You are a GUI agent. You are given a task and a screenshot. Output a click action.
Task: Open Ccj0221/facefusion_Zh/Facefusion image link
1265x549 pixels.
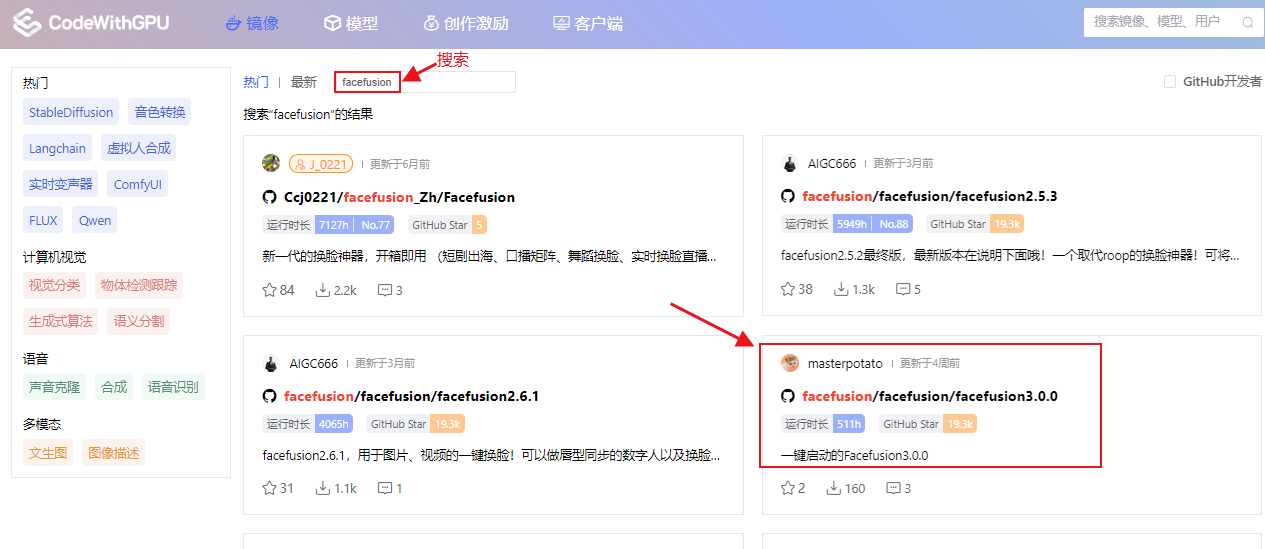pyautogui.click(x=399, y=197)
